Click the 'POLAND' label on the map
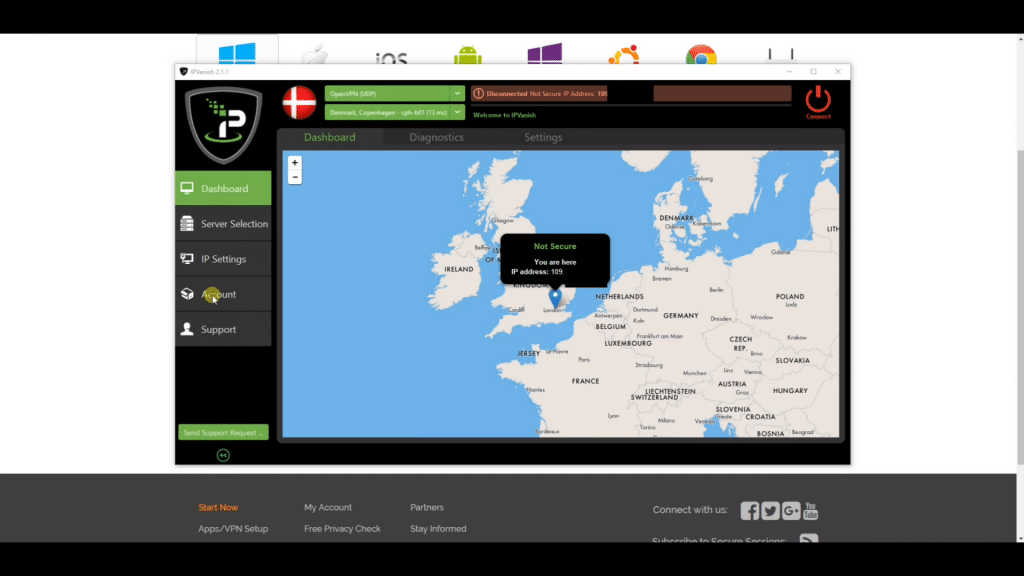This screenshot has width=1024, height=576. [790, 296]
